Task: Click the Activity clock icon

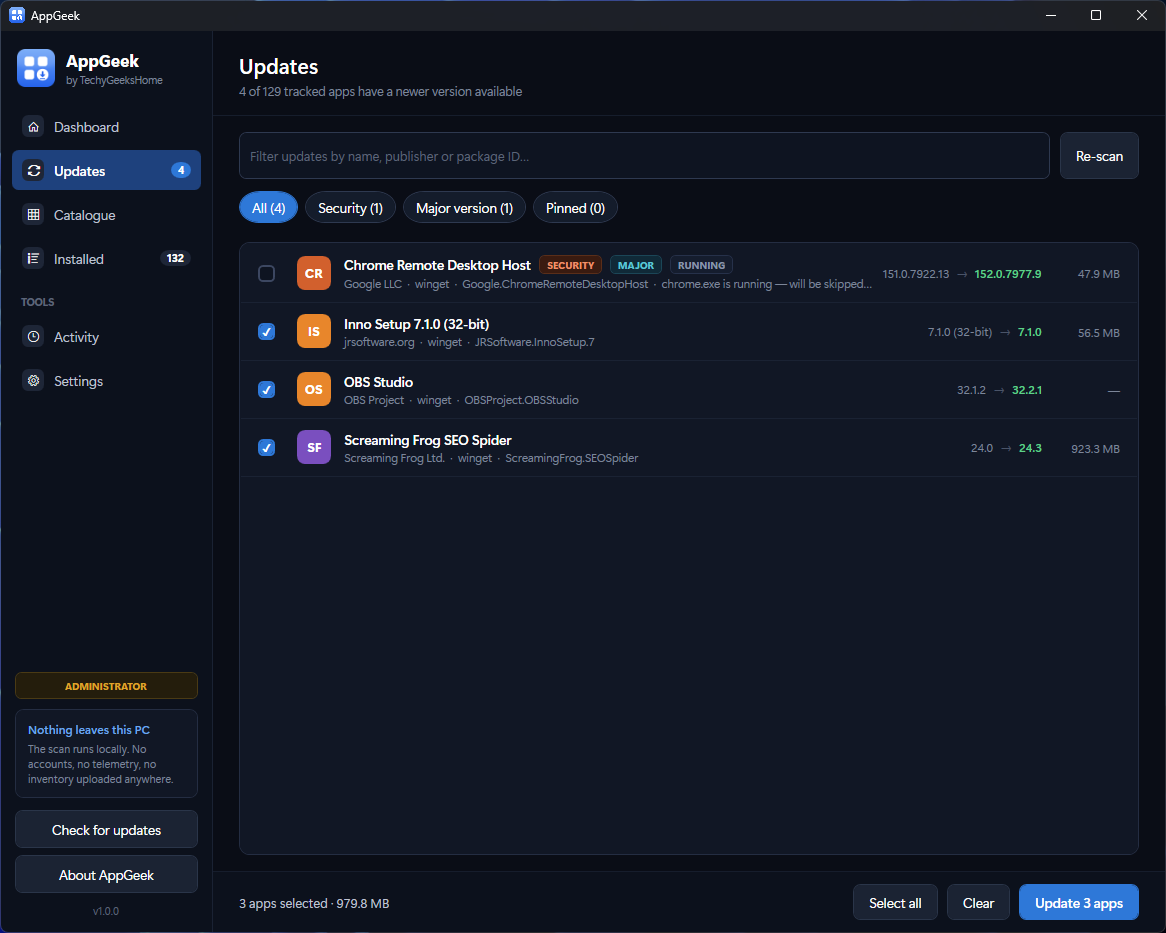Action: pos(33,337)
